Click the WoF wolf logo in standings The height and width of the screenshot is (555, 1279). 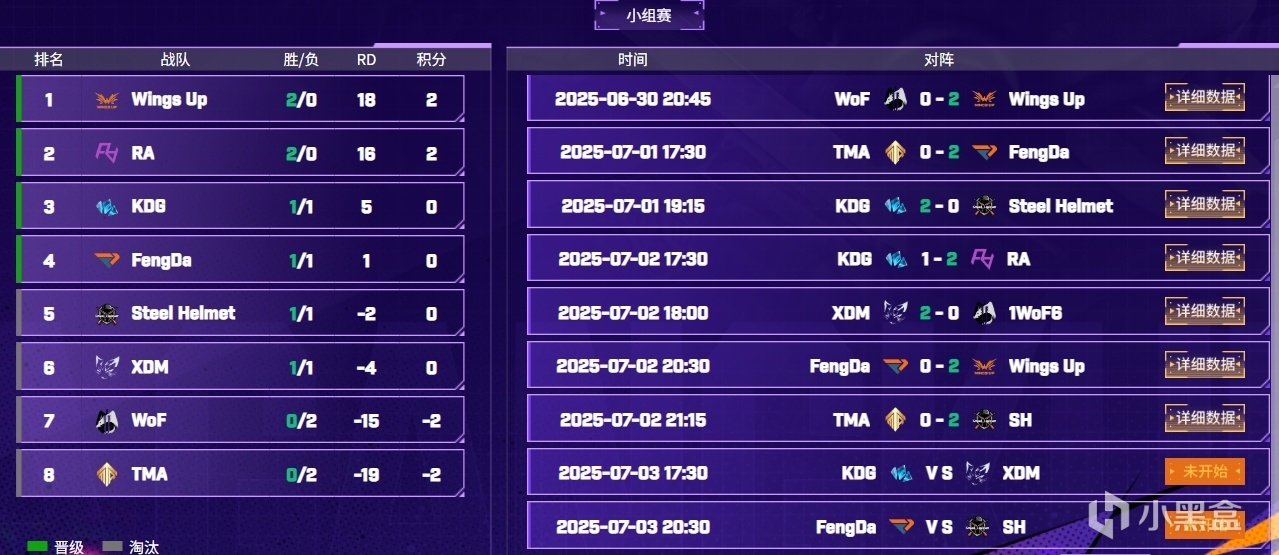click(x=106, y=420)
